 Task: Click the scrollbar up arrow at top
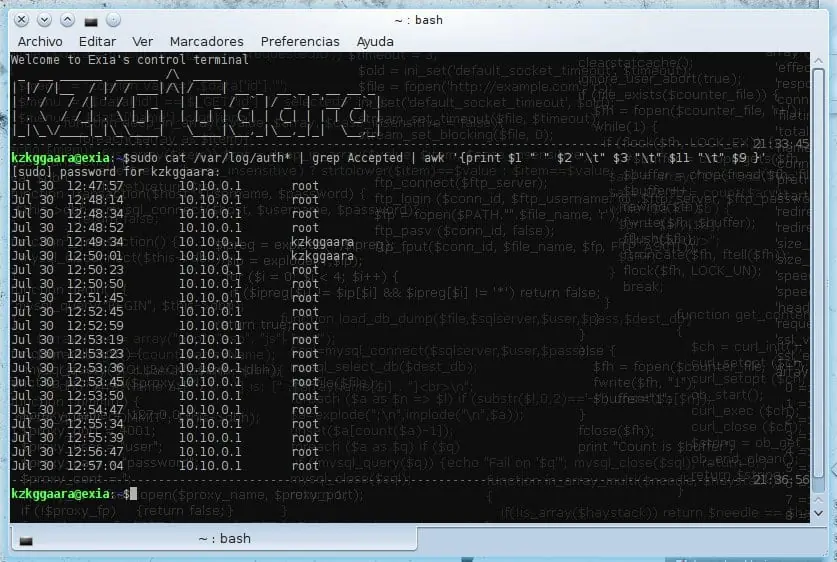(818, 60)
